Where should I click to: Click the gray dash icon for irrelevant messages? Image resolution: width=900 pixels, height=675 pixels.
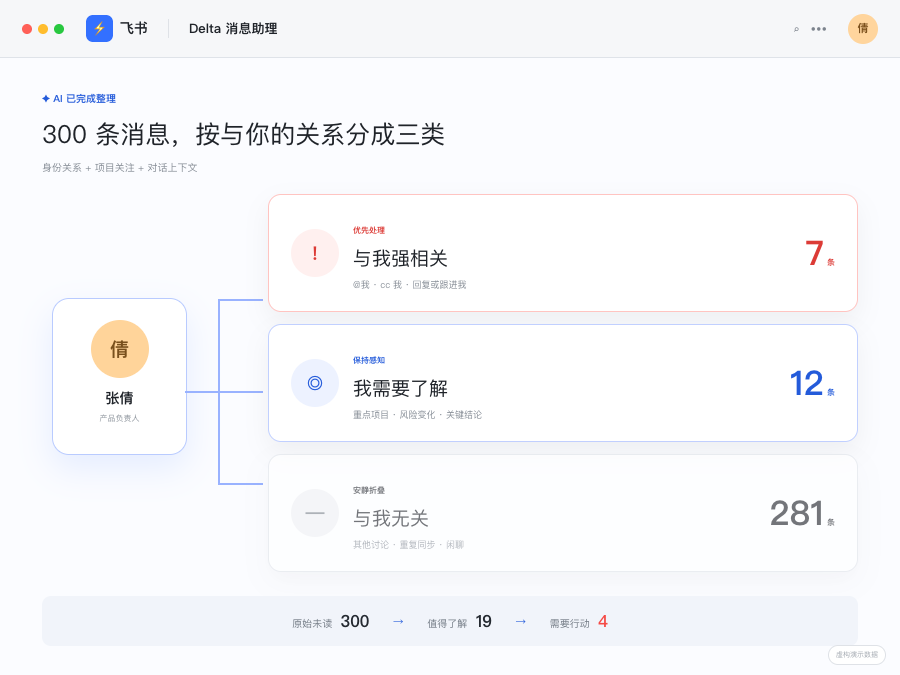click(315, 513)
